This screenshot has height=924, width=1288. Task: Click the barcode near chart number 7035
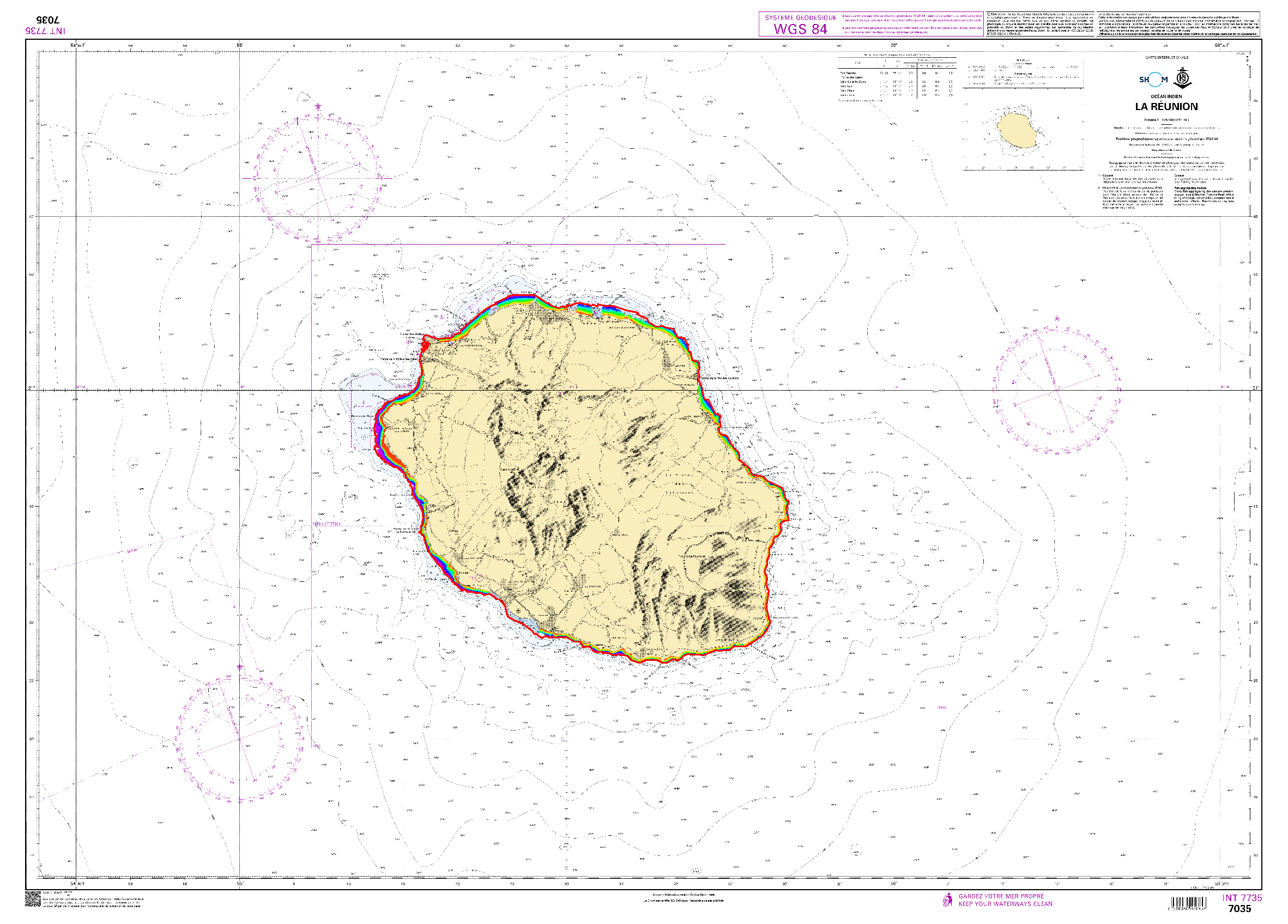click(x=1188, y=903)
